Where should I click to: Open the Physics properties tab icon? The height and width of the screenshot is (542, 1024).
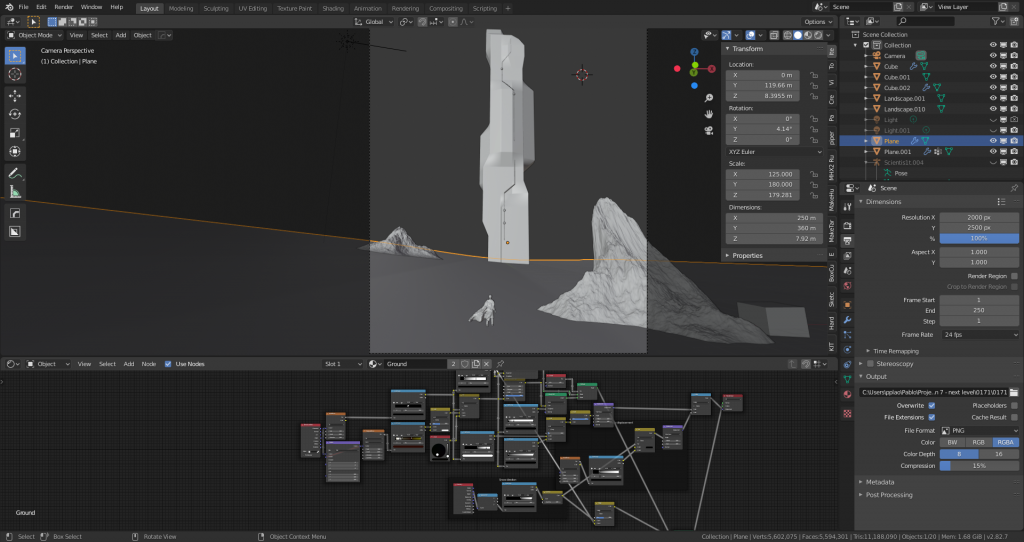click(847, 350)
